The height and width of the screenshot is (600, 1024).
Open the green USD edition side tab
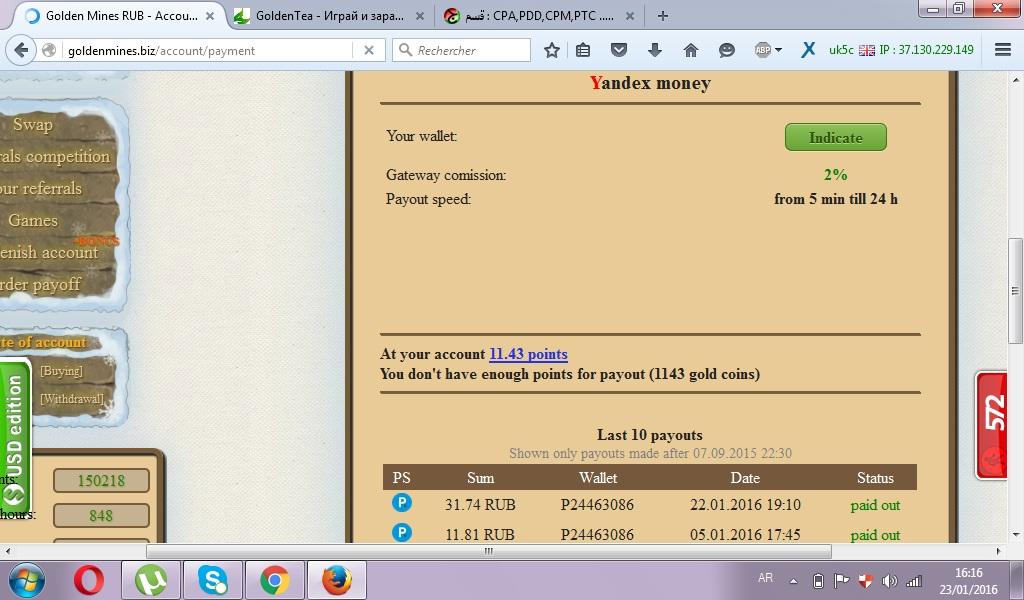pos(15,437)
